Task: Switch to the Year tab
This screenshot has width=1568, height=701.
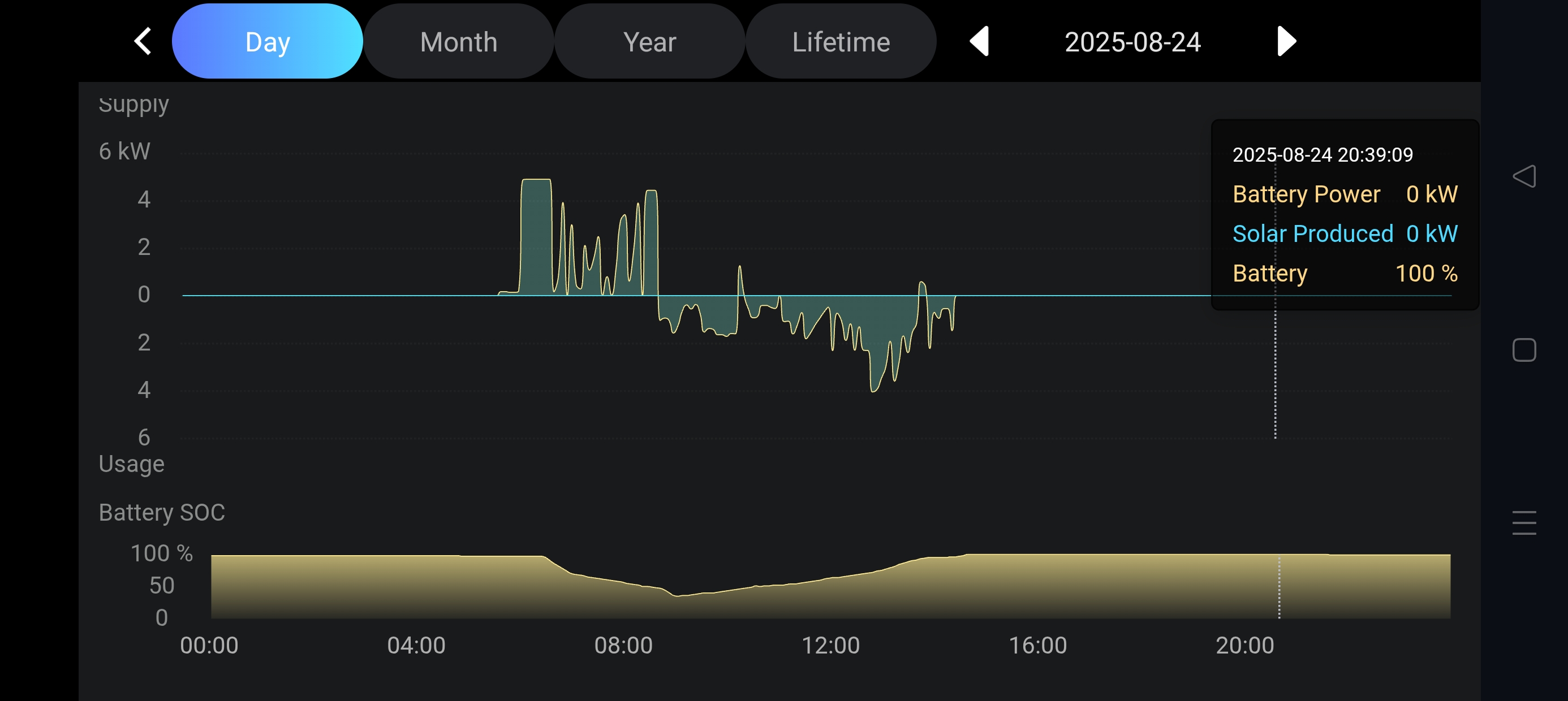Action: coord(649,41)
